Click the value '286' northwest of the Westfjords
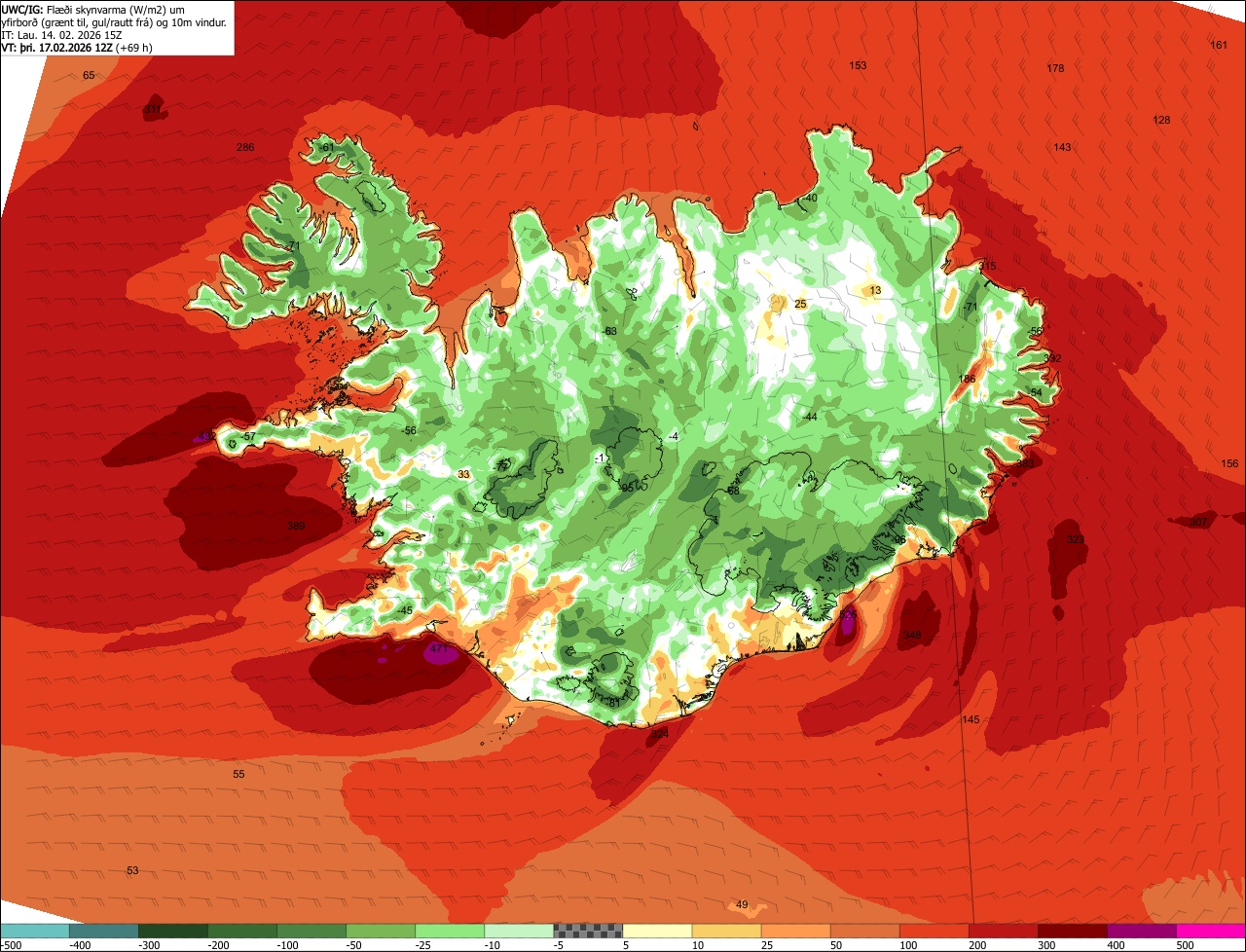The width and height of the screenshot is (1246, 952). click(x=245, y=147)
